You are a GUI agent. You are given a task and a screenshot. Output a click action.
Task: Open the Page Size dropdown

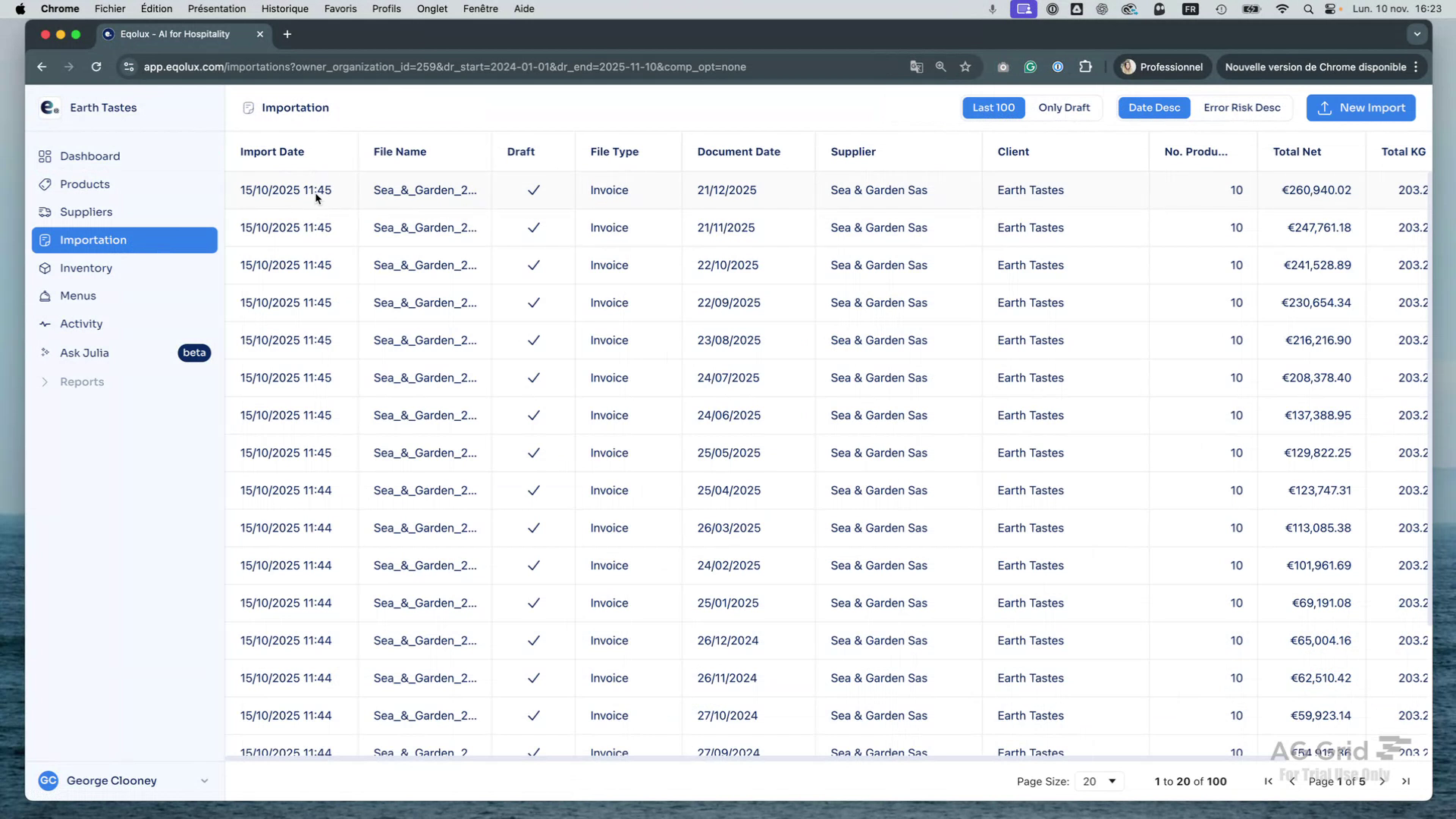(1099, 781)
